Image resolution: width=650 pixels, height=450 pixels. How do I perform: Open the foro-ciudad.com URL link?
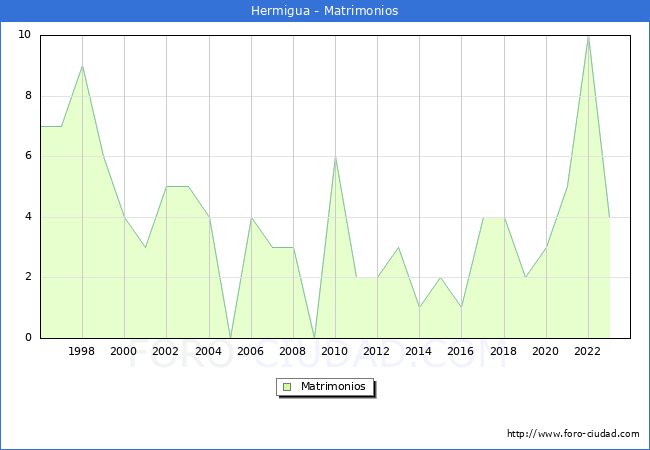(573, 434)
